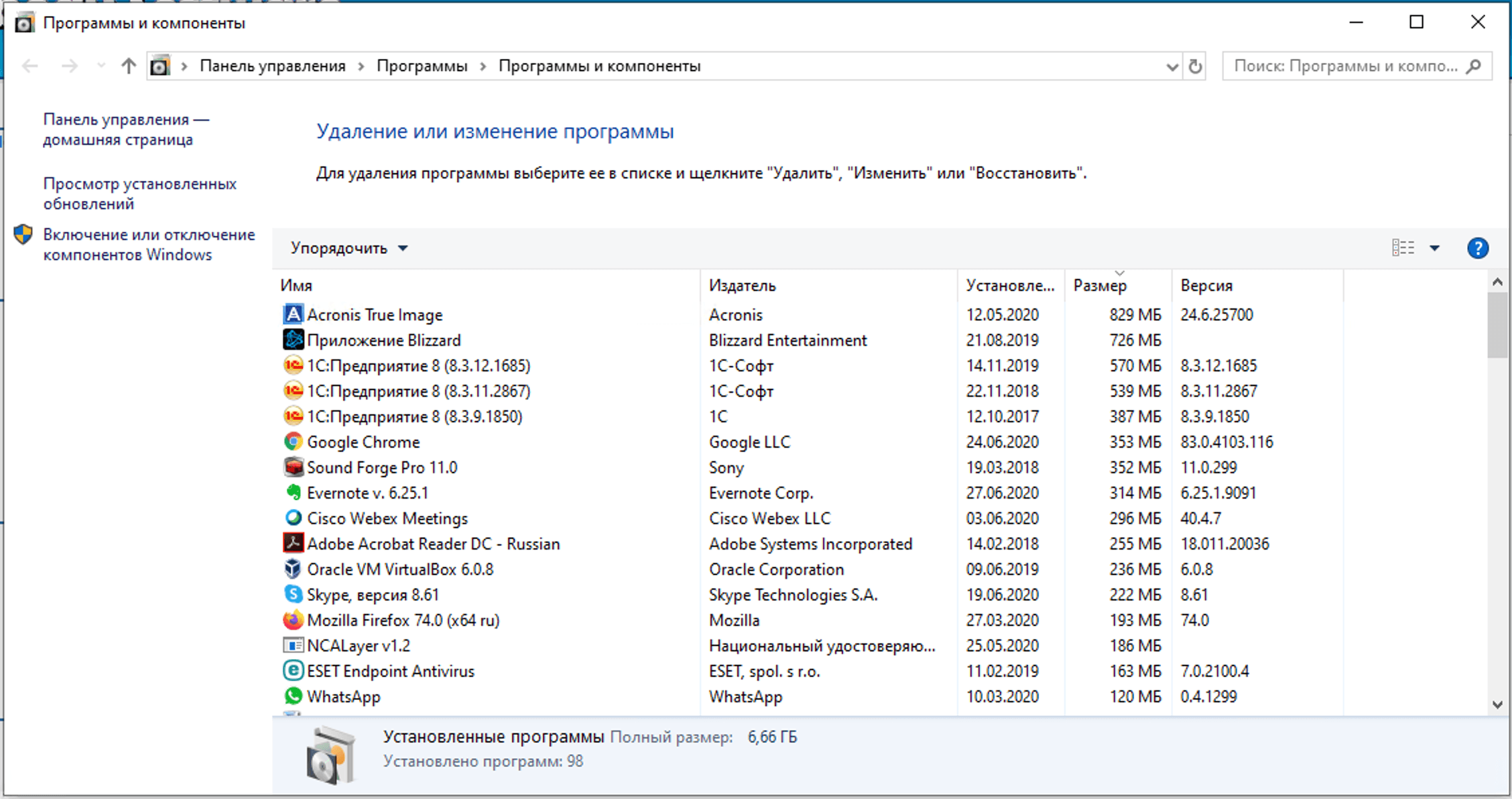Select ESET Endpoint Antivirus entry
Viewport: 1512px width, 799px height.
click(x=391, y=672)
